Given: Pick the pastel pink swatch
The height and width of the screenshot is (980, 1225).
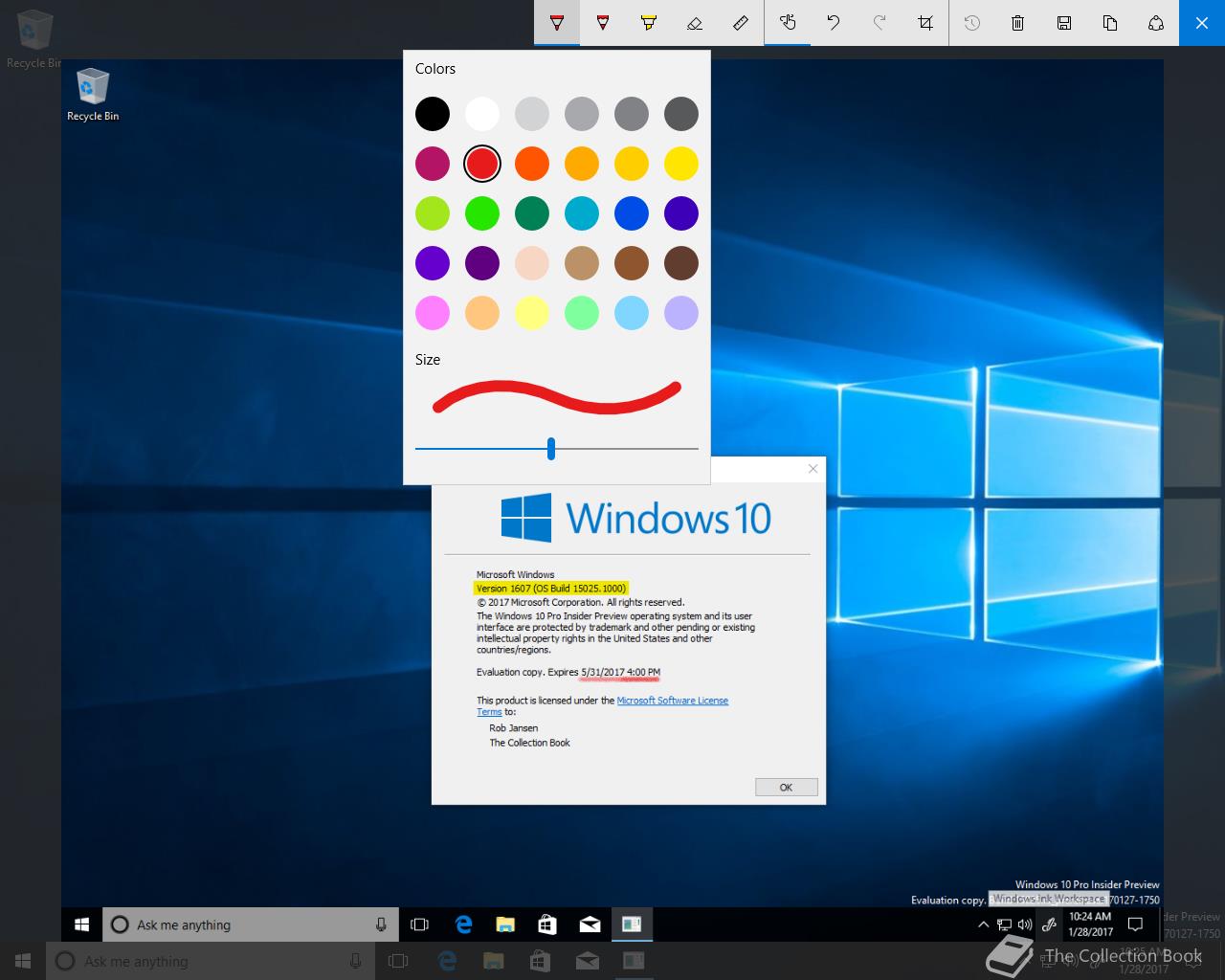Looking at the screenshot, I should (433, 313).
